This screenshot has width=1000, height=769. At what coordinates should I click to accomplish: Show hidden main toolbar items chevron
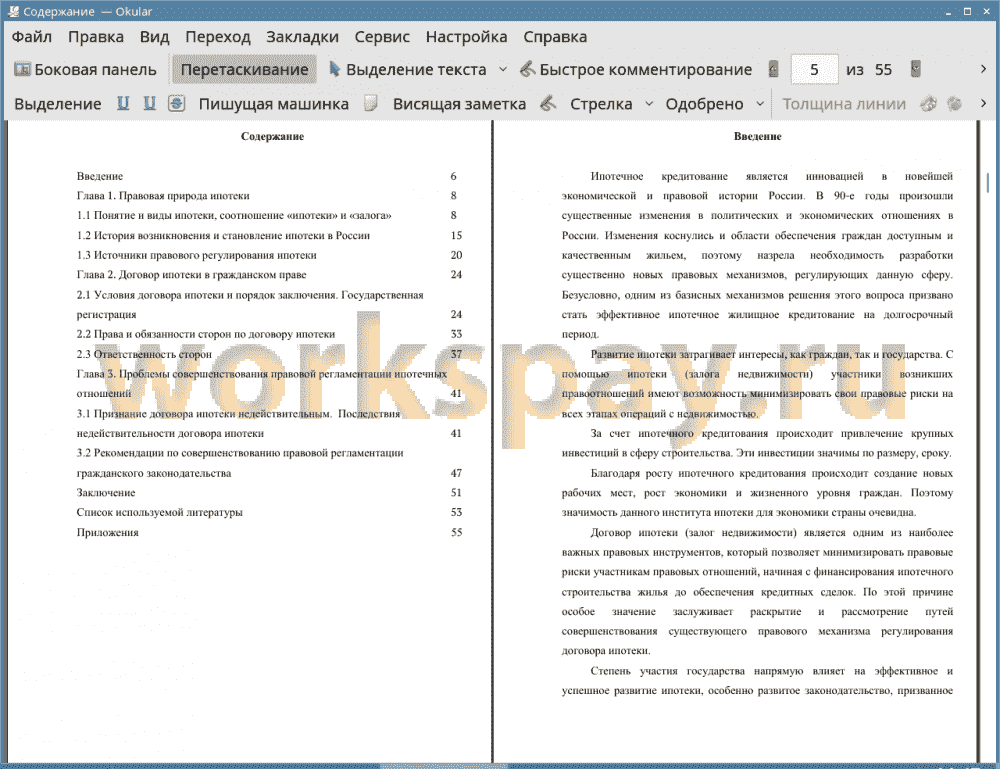coord(983,69)
